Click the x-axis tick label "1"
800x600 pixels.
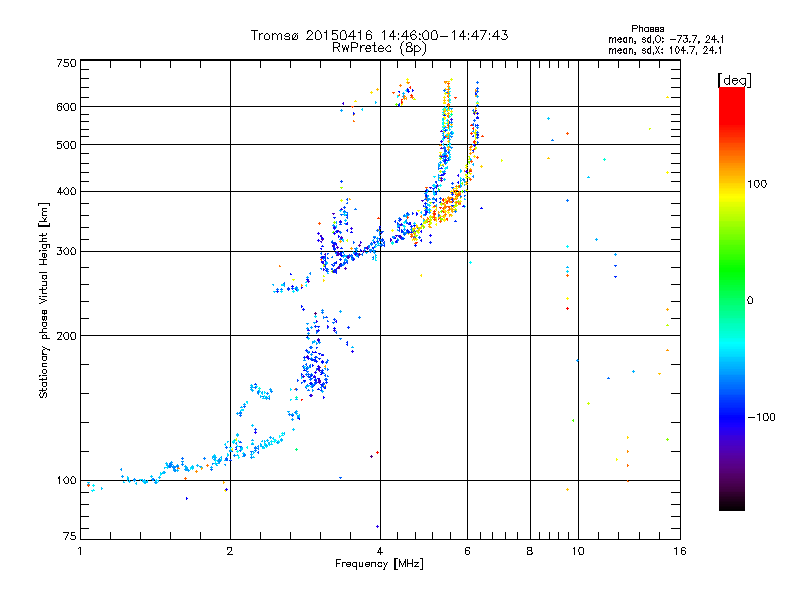(80, 551)
